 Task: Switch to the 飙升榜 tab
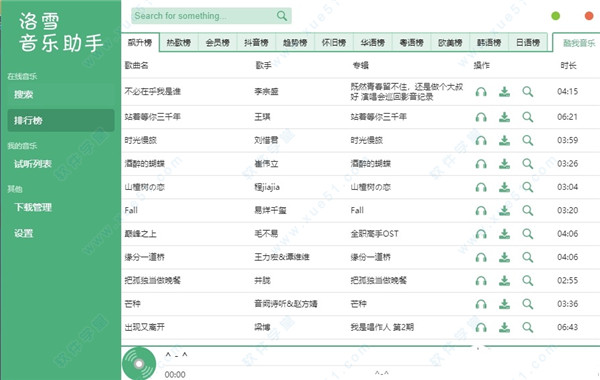coord(140,42)
